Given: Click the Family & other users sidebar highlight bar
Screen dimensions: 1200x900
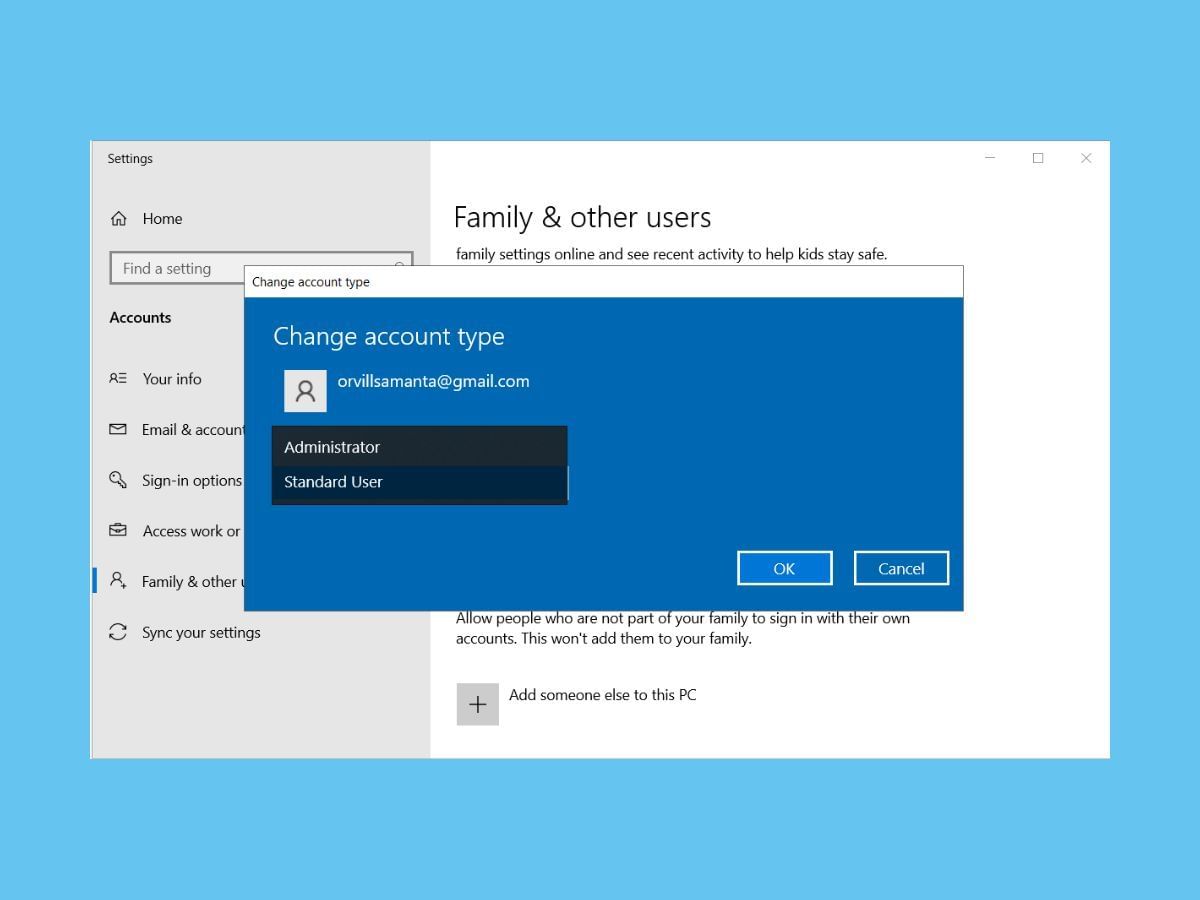Looking at the screenshot, I should coord(93,581).
